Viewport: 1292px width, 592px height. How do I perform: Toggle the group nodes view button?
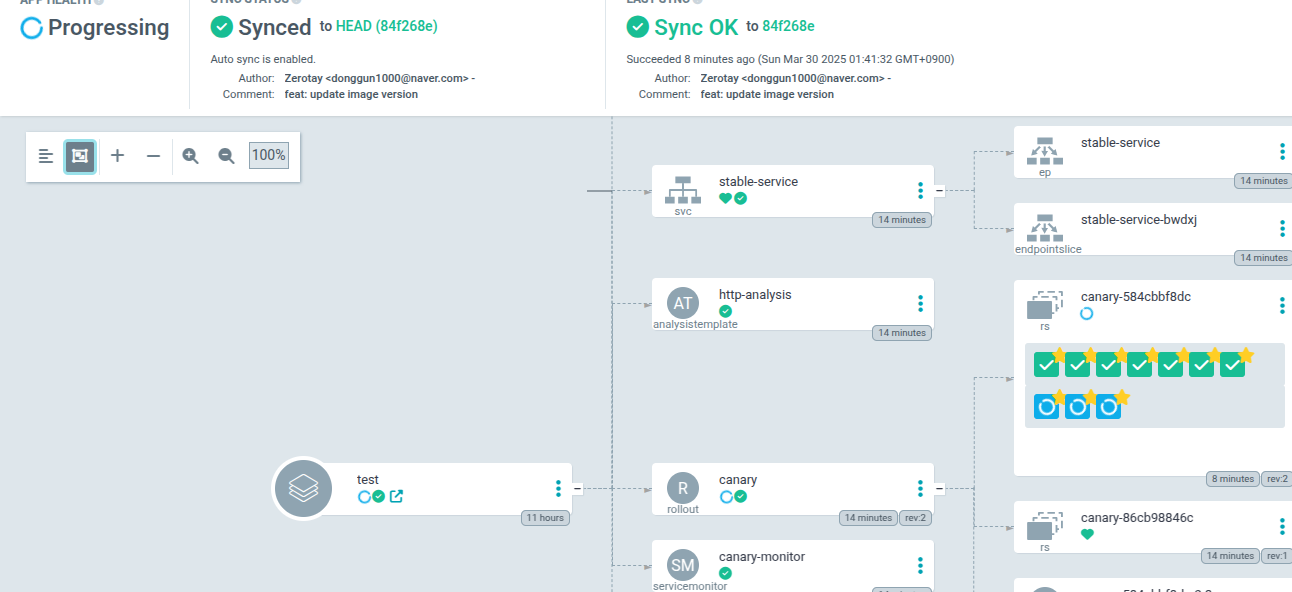tap(80, 156)
